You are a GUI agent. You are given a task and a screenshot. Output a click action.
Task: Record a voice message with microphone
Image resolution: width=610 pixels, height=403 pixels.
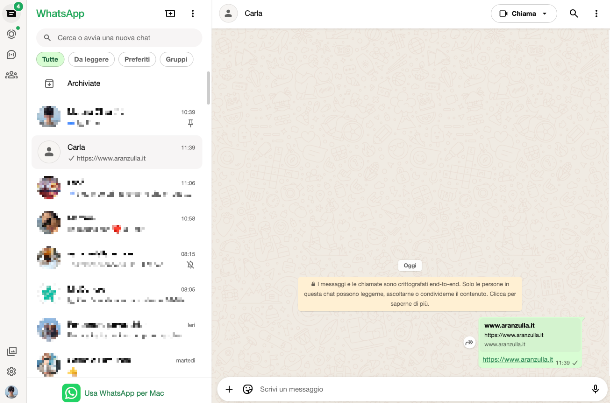tap(595, 389)
